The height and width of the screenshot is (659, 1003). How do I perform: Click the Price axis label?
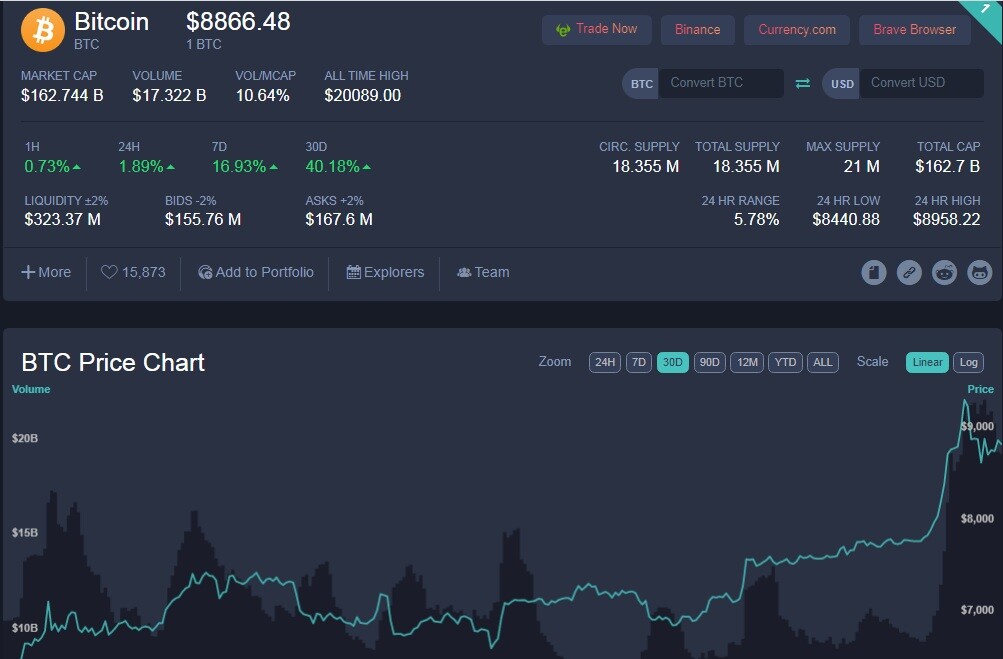(x=980, y=389)
